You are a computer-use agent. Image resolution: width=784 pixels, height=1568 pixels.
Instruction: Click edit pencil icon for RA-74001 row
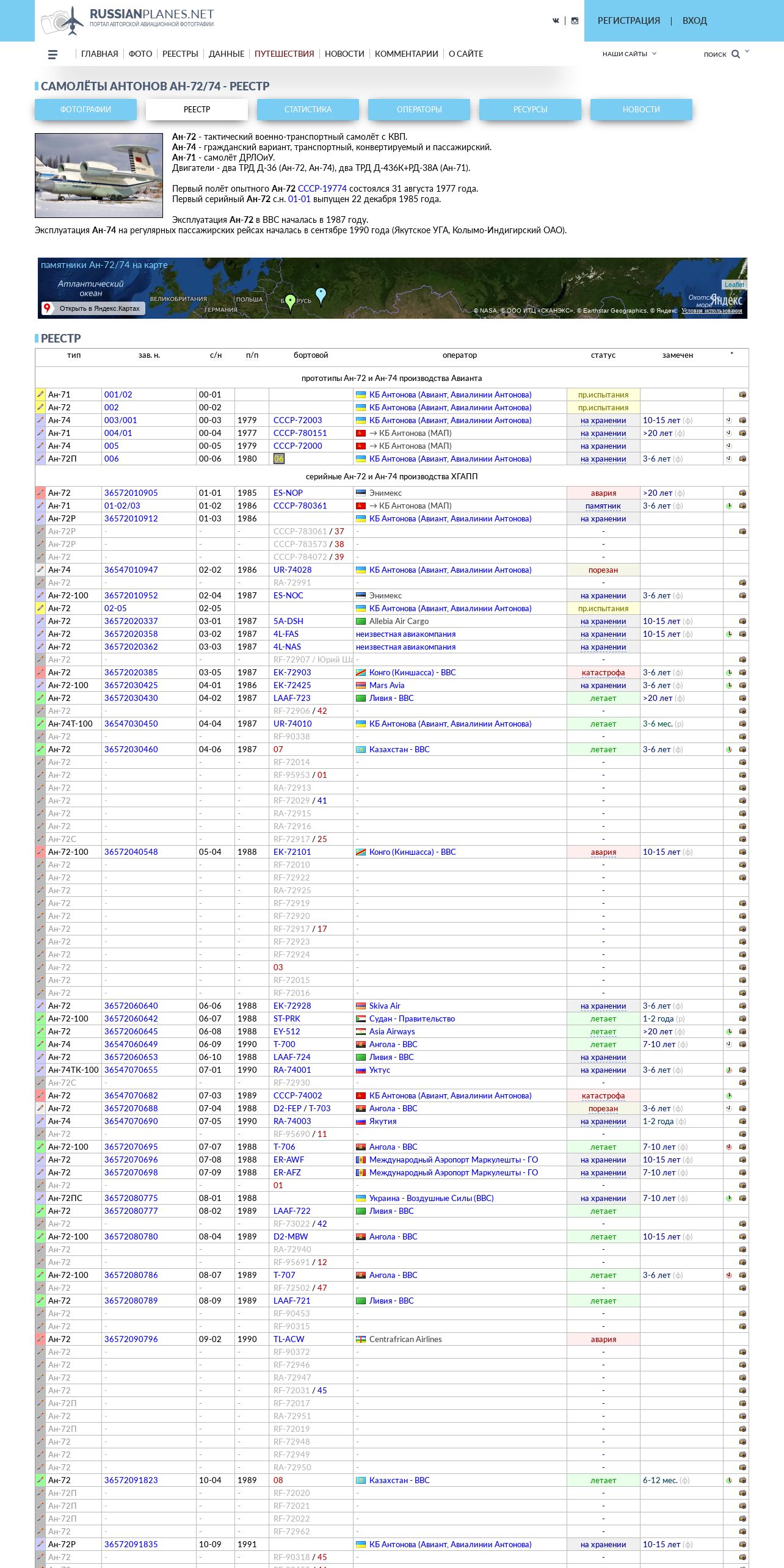(x=40, y=1070)
